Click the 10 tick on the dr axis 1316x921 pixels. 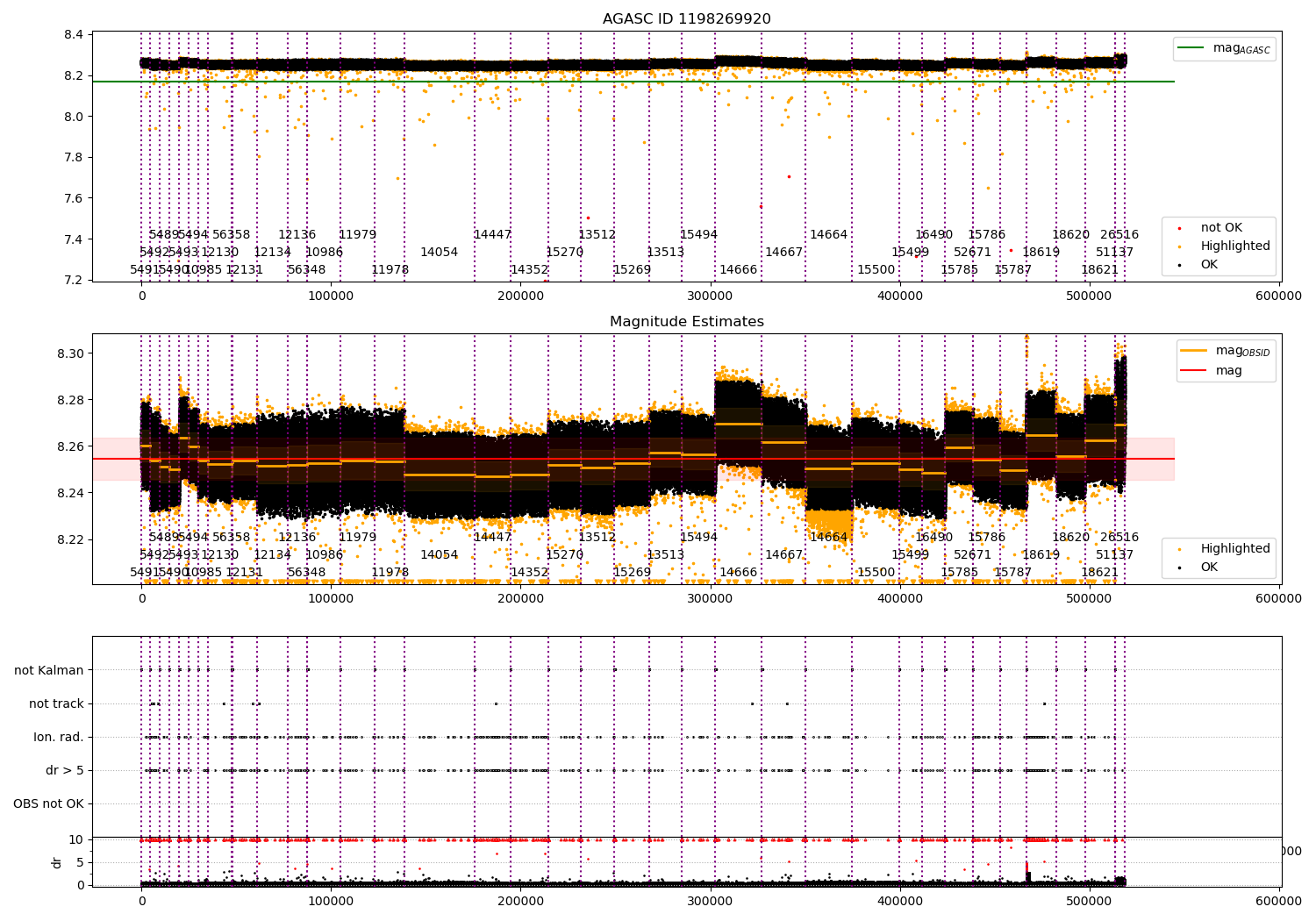point(76,840)
